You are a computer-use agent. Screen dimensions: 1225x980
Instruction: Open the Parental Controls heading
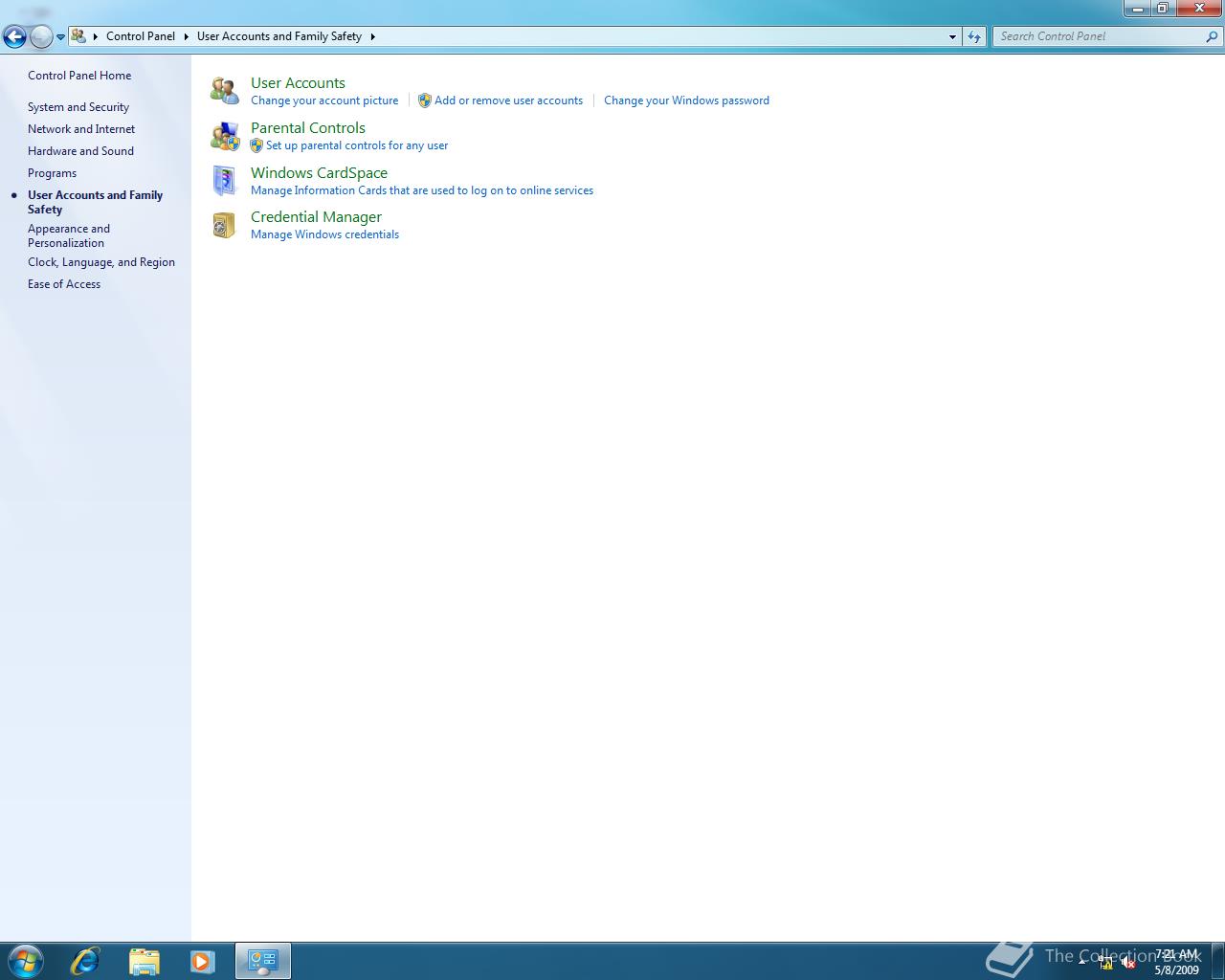pos(308,128)
